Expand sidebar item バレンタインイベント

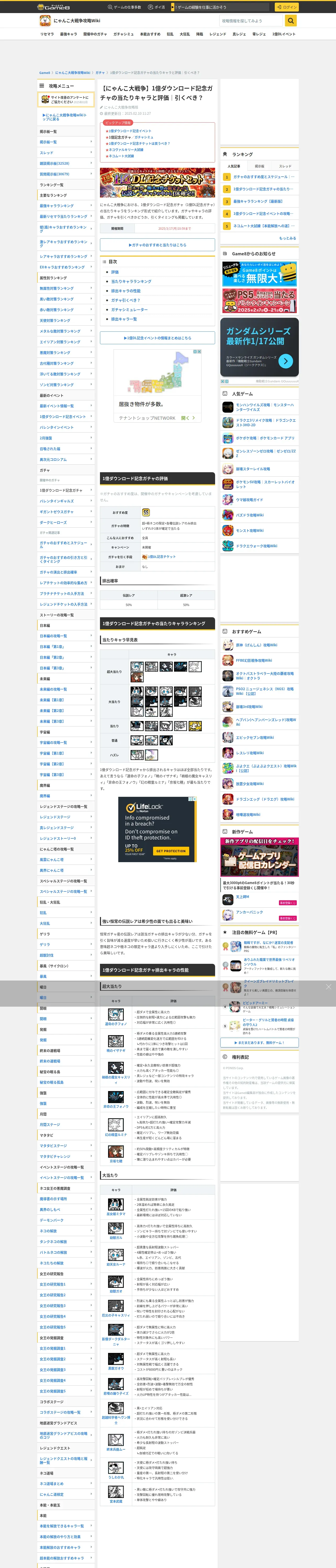point(66,427)
